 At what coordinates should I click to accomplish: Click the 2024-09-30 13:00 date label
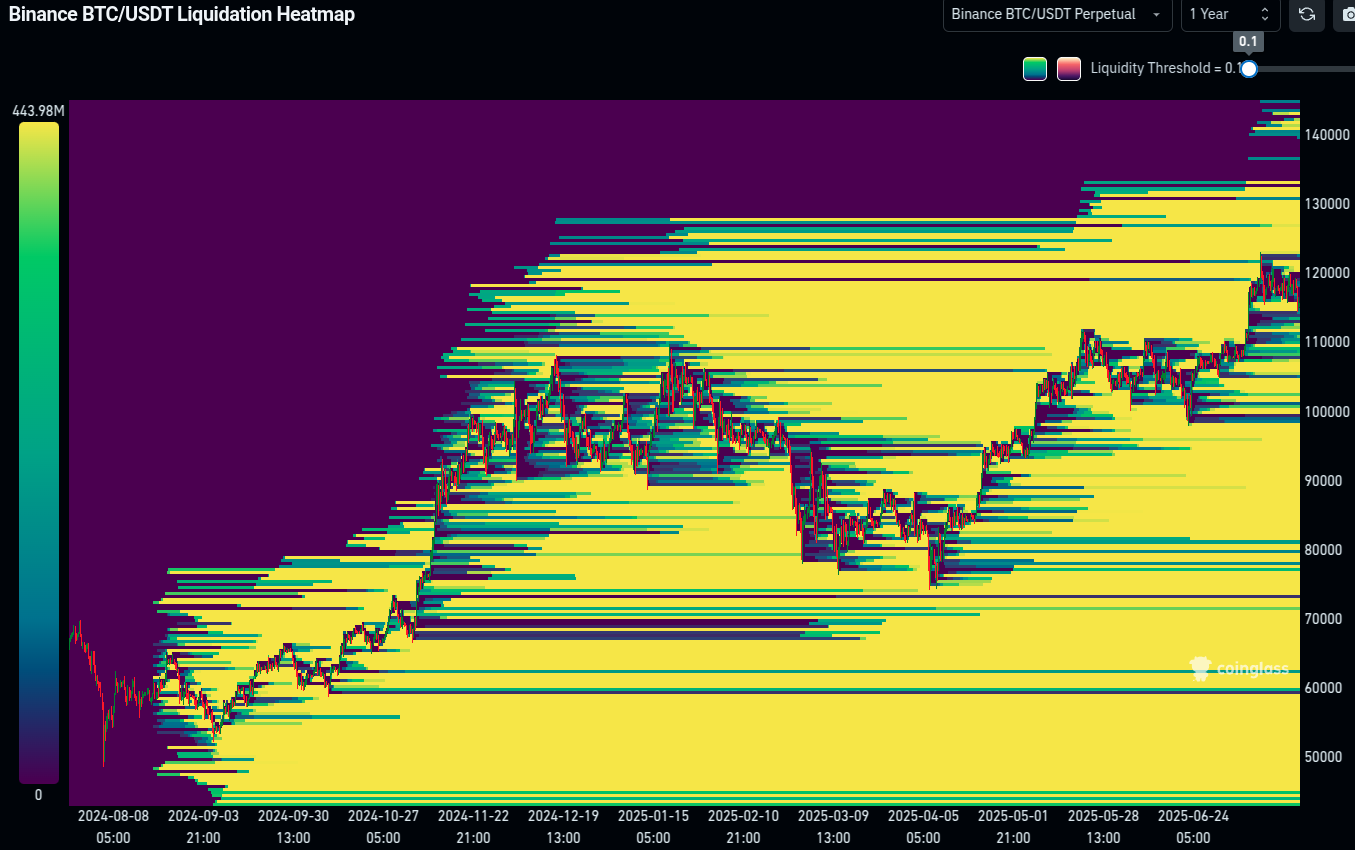pos(293,826)
